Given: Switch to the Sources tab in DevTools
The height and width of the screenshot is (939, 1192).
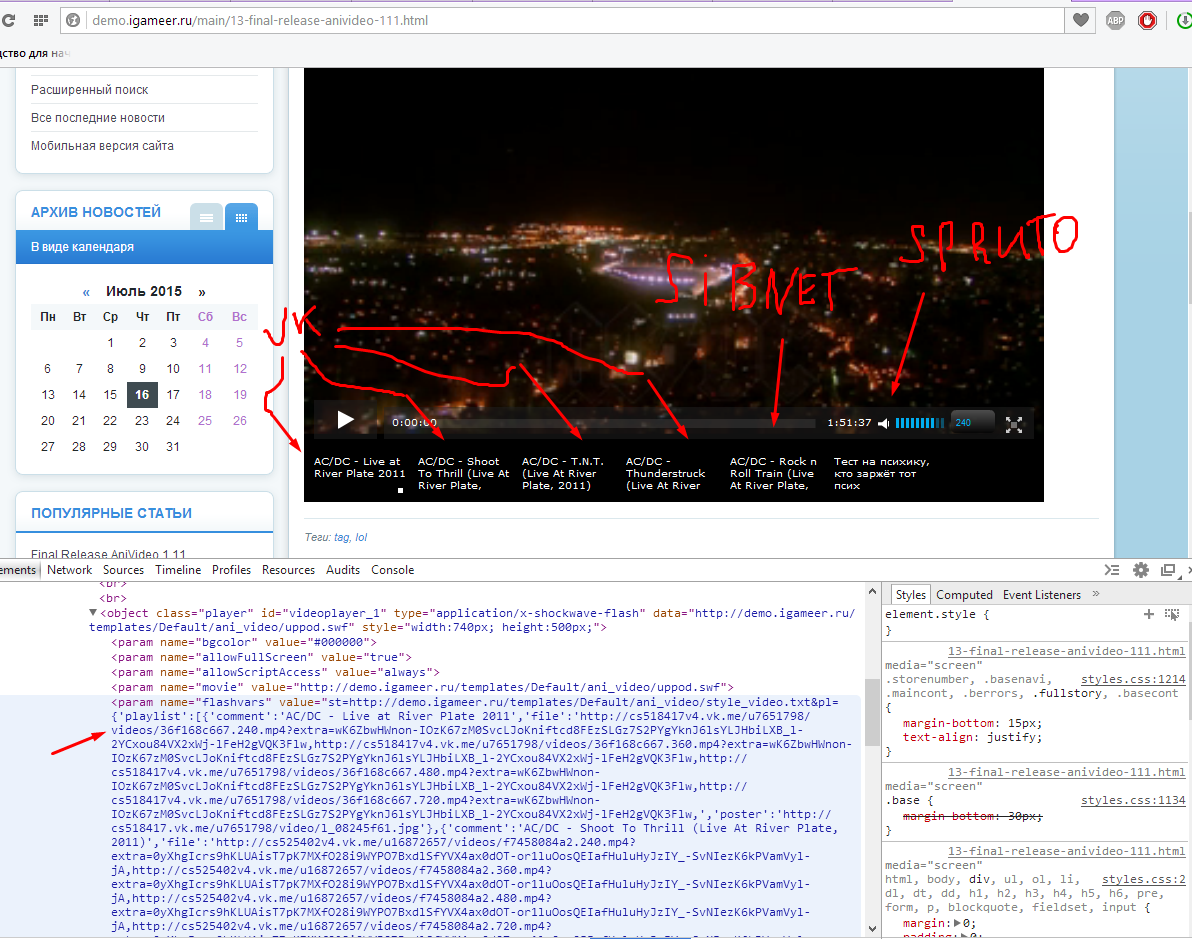Looking at the screenshot, I should 123,569.
